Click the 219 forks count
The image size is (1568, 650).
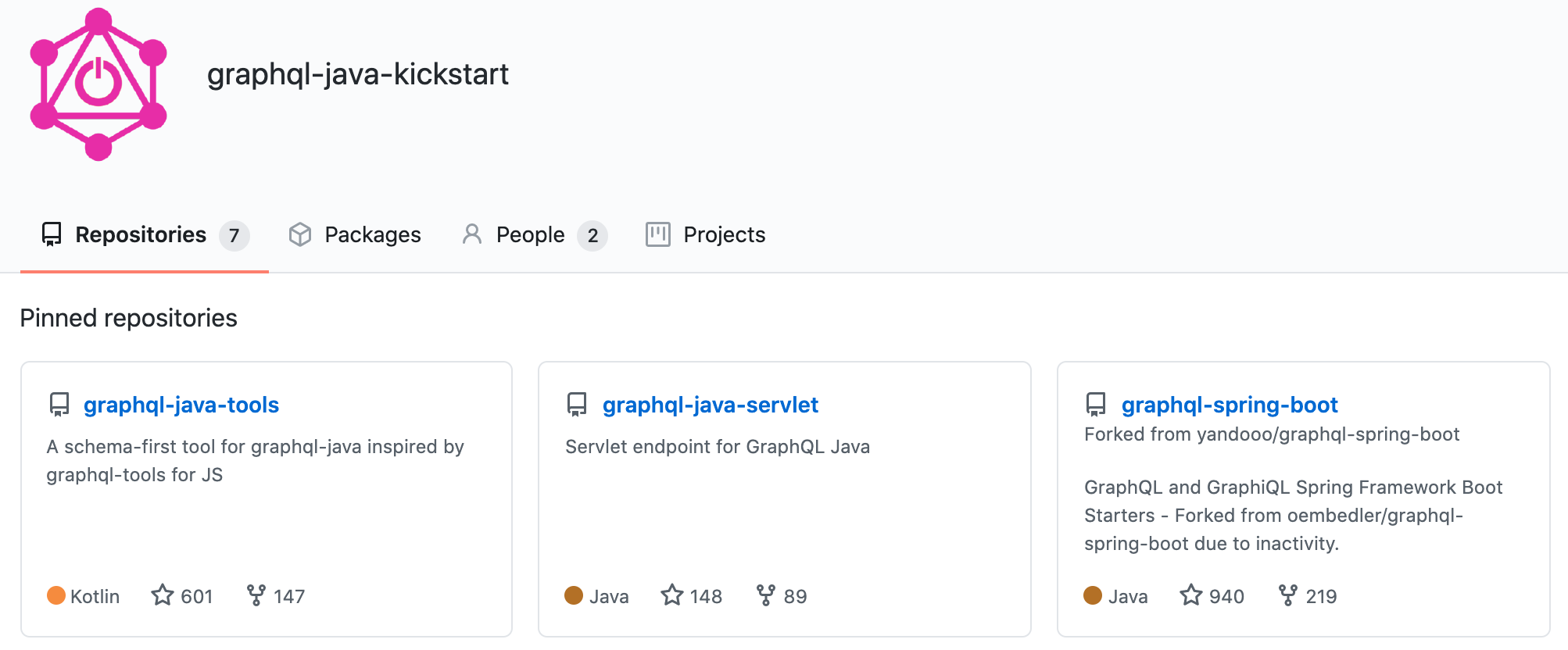point(1321,597)
